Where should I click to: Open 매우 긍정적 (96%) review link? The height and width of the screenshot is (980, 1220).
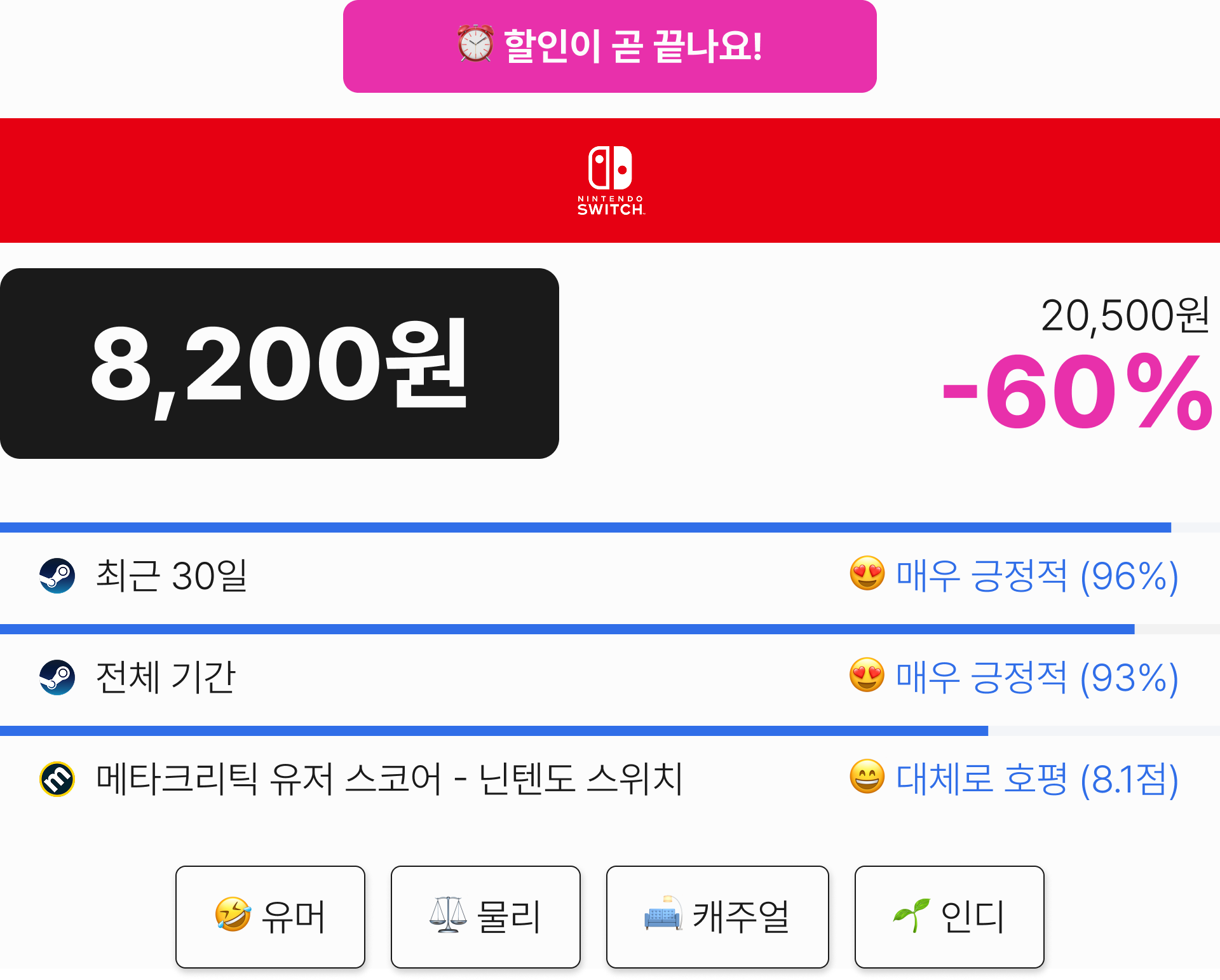(1037, 576)
